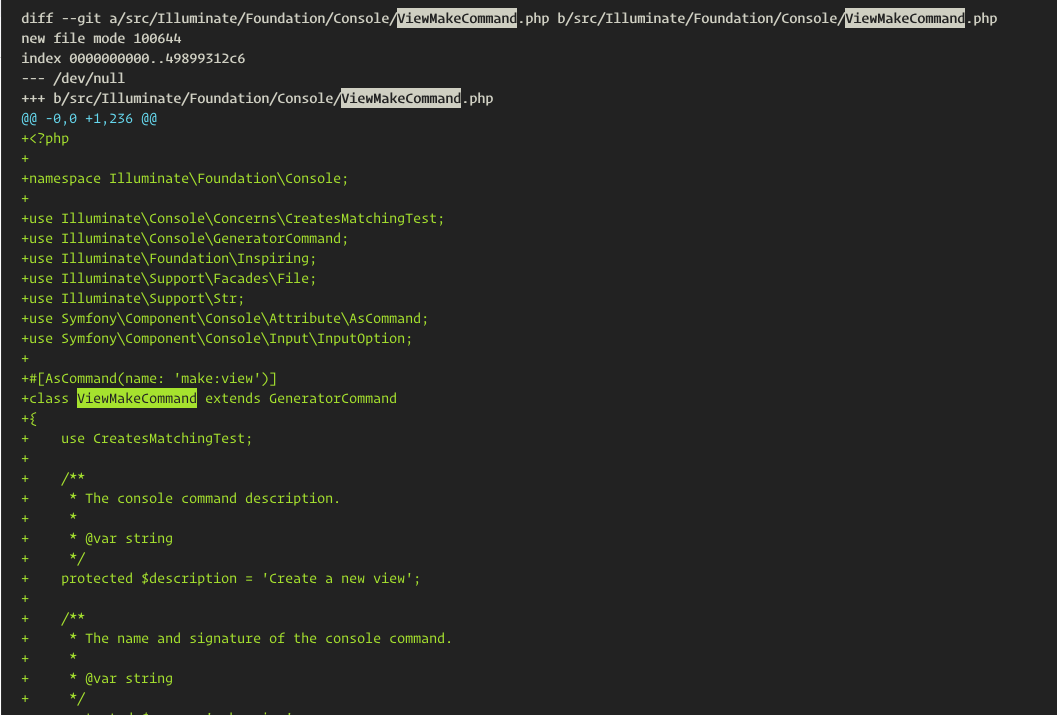Image resolution: width=1057 pixels, height=715 pixels.
Task: Click the 'The console command description.' comment
Action: (x=212, y=499)
